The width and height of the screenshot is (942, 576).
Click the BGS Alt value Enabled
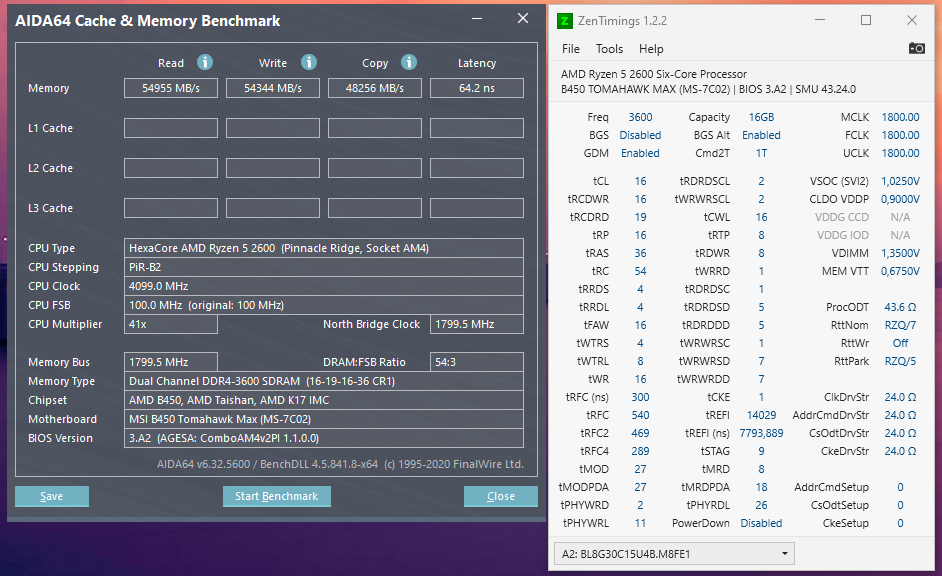click(x=761, y=135)
